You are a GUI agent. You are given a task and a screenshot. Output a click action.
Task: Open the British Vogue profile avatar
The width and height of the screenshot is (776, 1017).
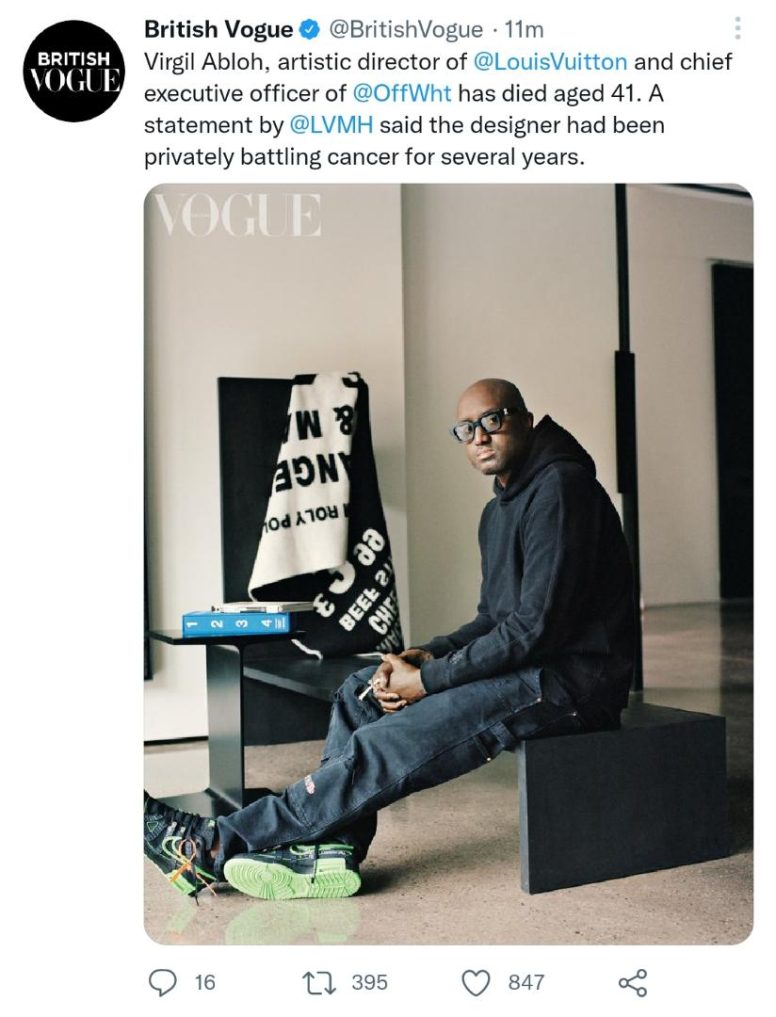click(x=72, y=72)
